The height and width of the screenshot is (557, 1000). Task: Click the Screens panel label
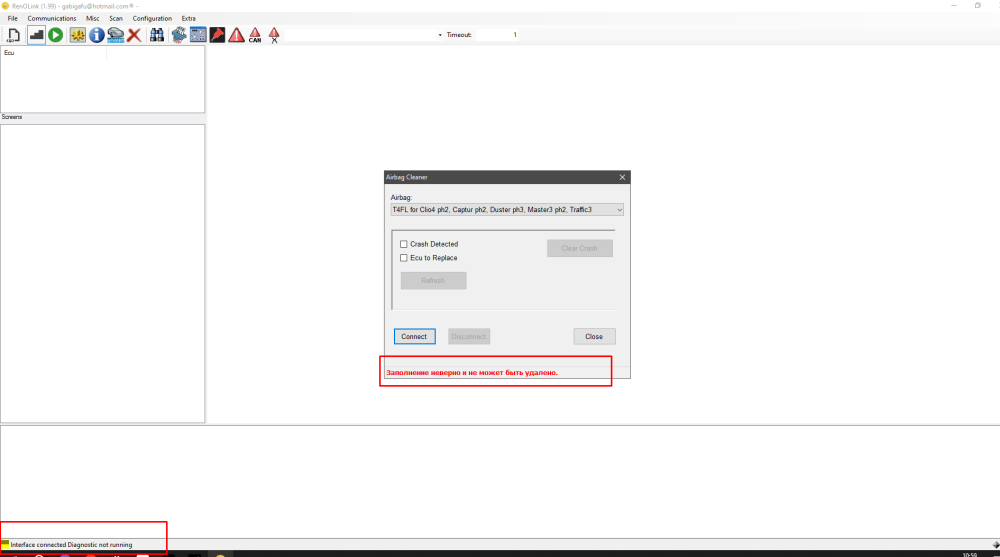coord(12,117)
